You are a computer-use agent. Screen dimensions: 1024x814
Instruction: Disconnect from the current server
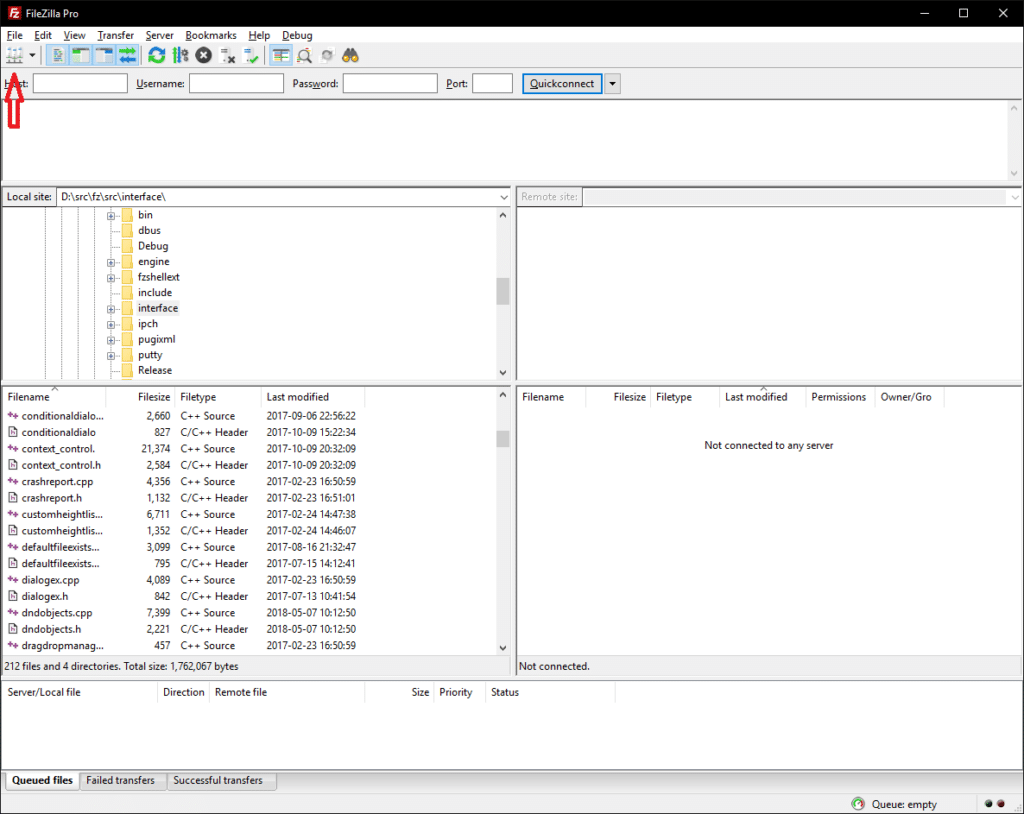pos(227,56)
